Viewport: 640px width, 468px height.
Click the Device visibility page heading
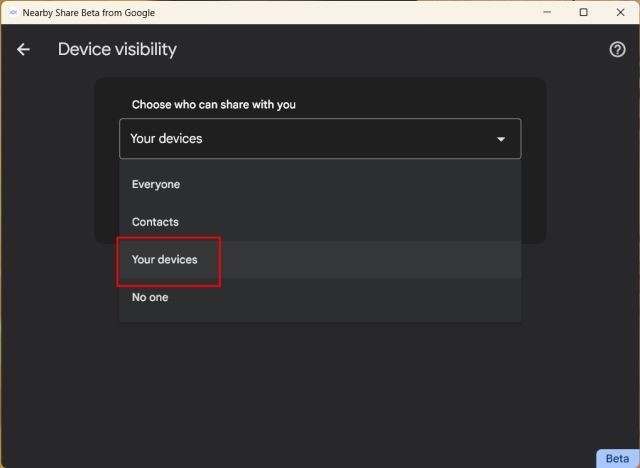117,49
